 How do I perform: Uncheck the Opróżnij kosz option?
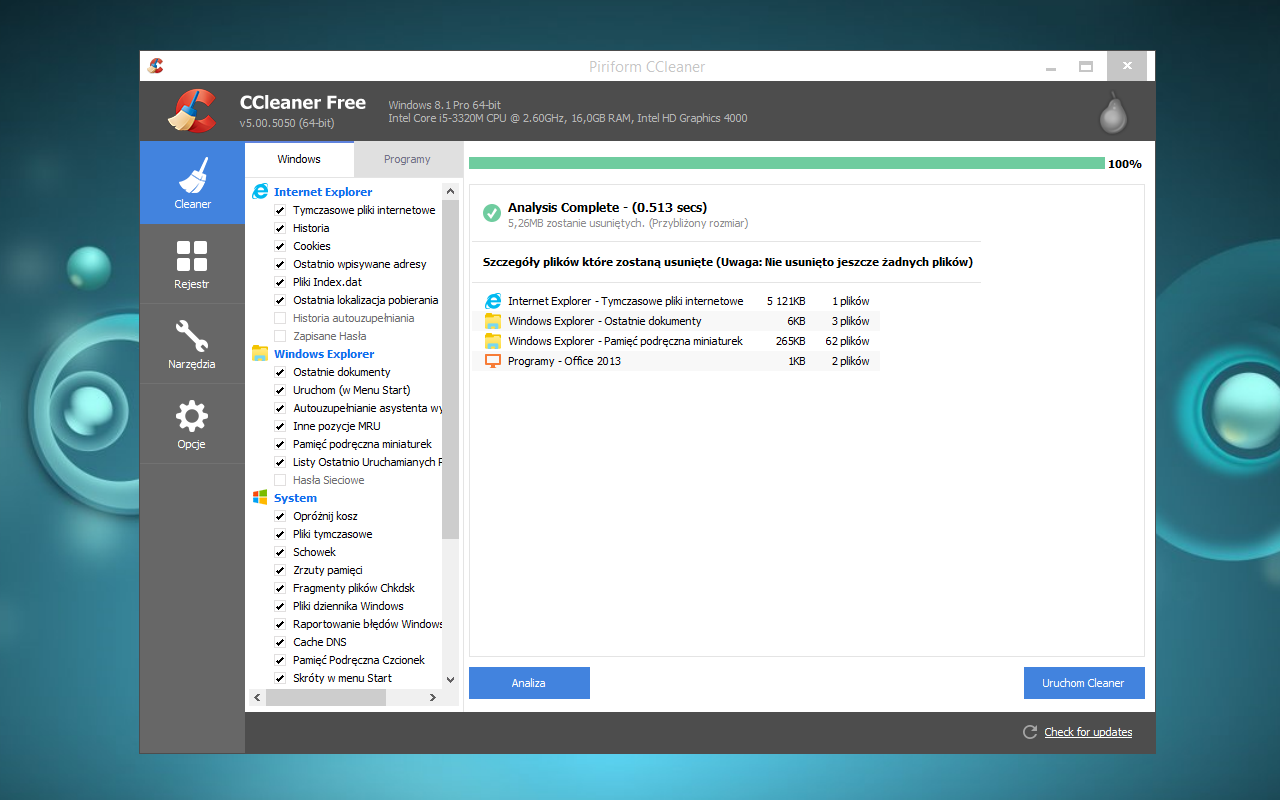(280, 515)
